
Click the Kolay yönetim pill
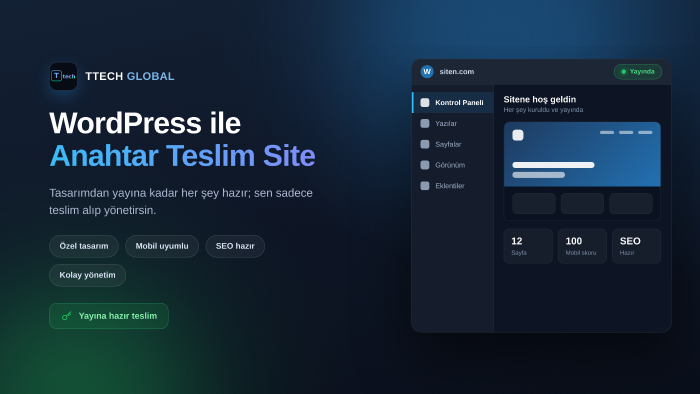pyautogui.click(x=88, y=275)
